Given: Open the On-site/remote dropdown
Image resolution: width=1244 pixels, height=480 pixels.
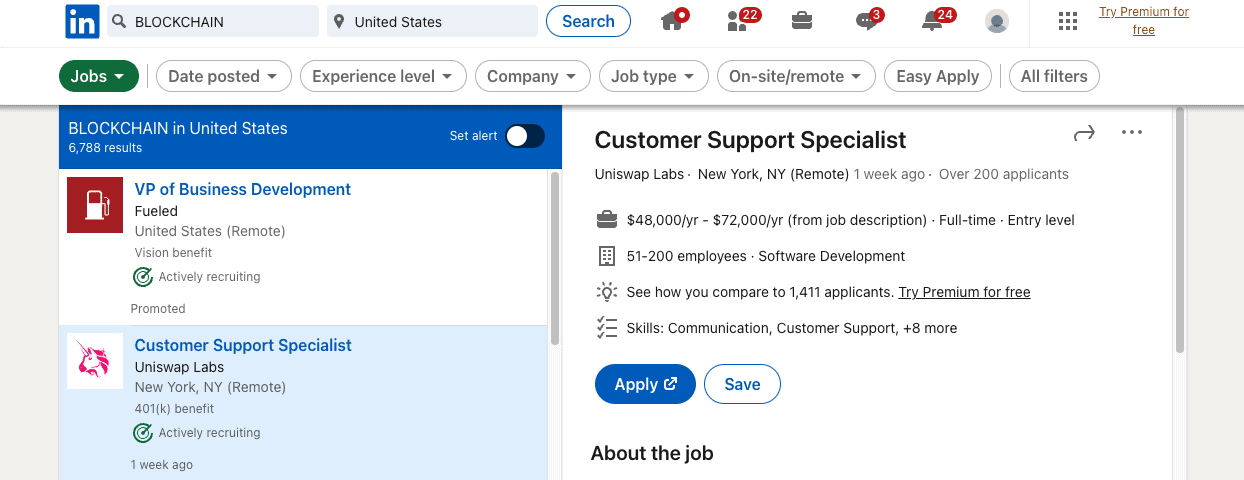Looking at the screenshot, I should tap(796, 76).
